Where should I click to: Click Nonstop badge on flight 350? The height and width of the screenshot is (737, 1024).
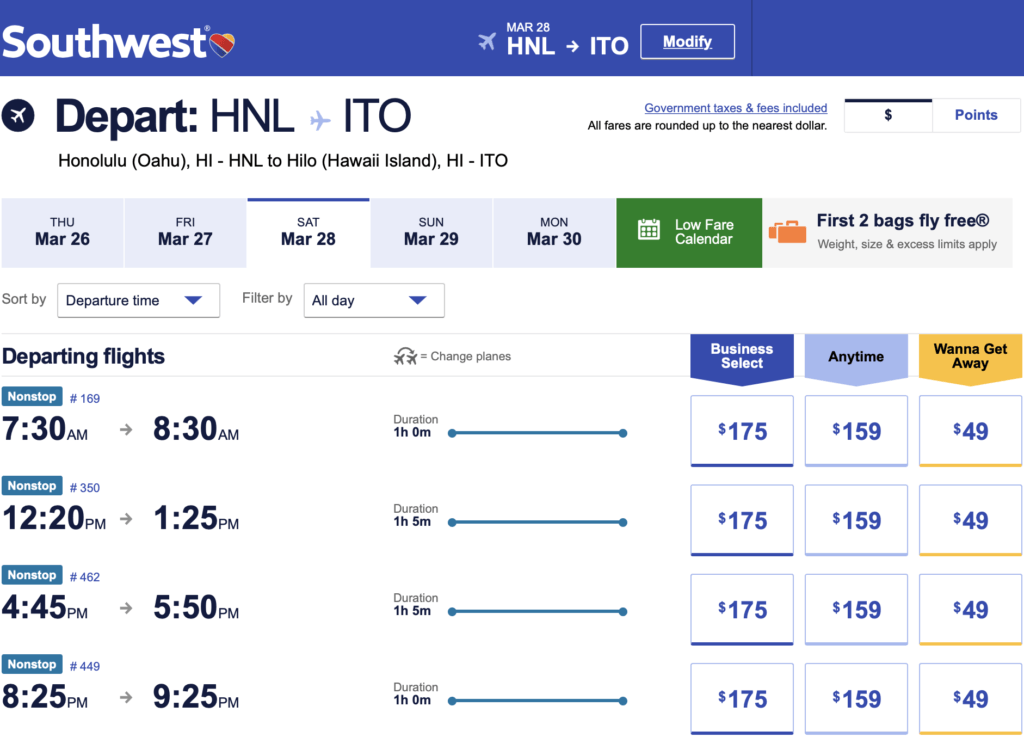pos(32,486)
